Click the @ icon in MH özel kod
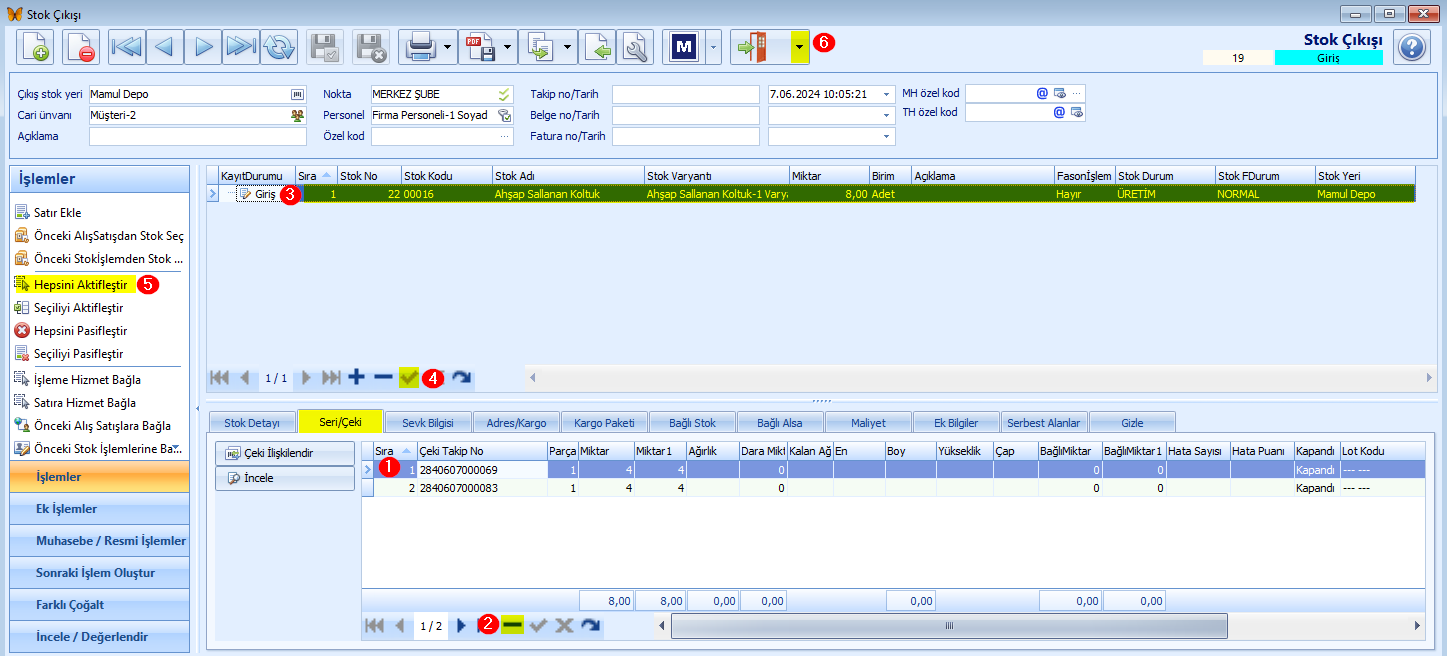Image resolution: width=1447 pixels, height=656 pixels. click(1042, 93)
